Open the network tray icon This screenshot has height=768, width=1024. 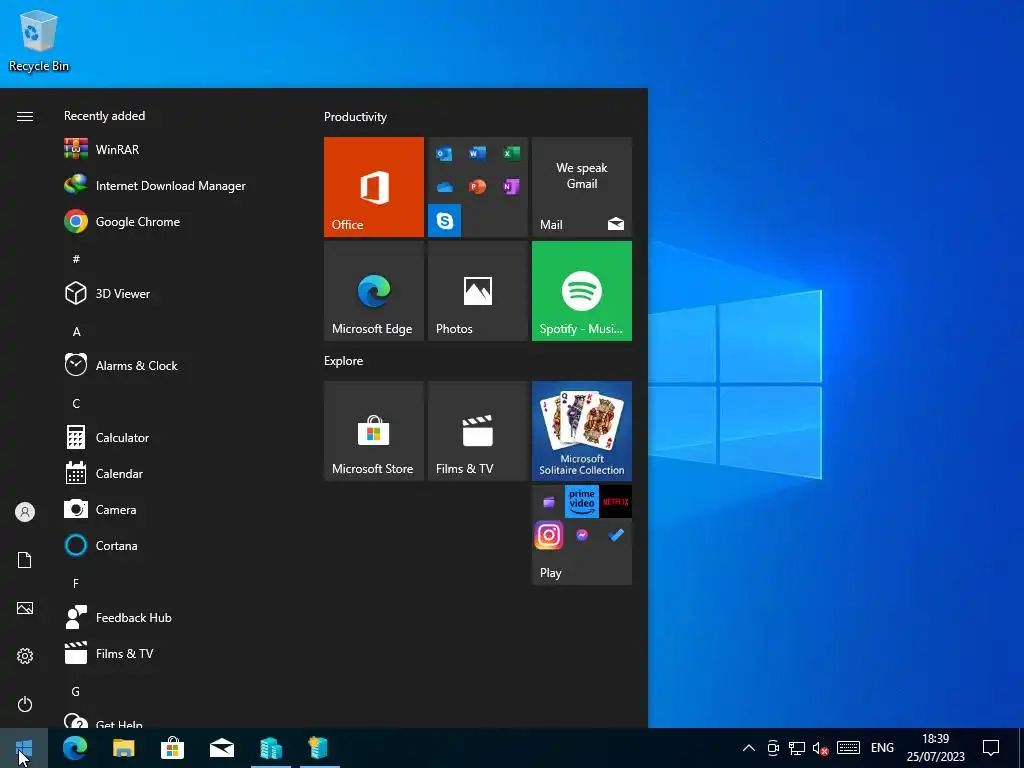click(797, 748)
